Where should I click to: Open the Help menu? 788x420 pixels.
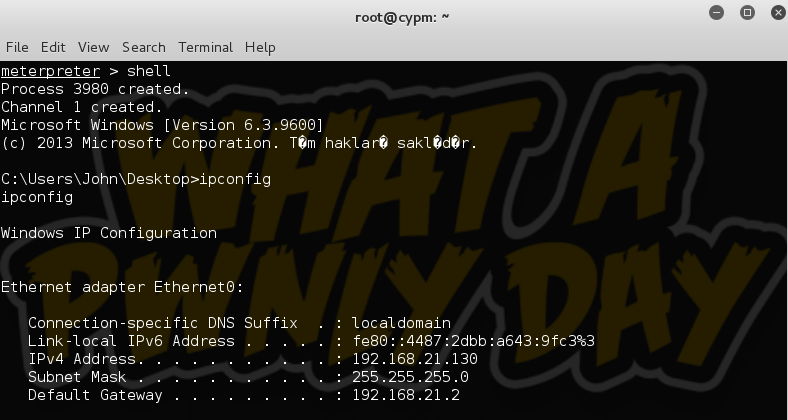click(260, 47)
